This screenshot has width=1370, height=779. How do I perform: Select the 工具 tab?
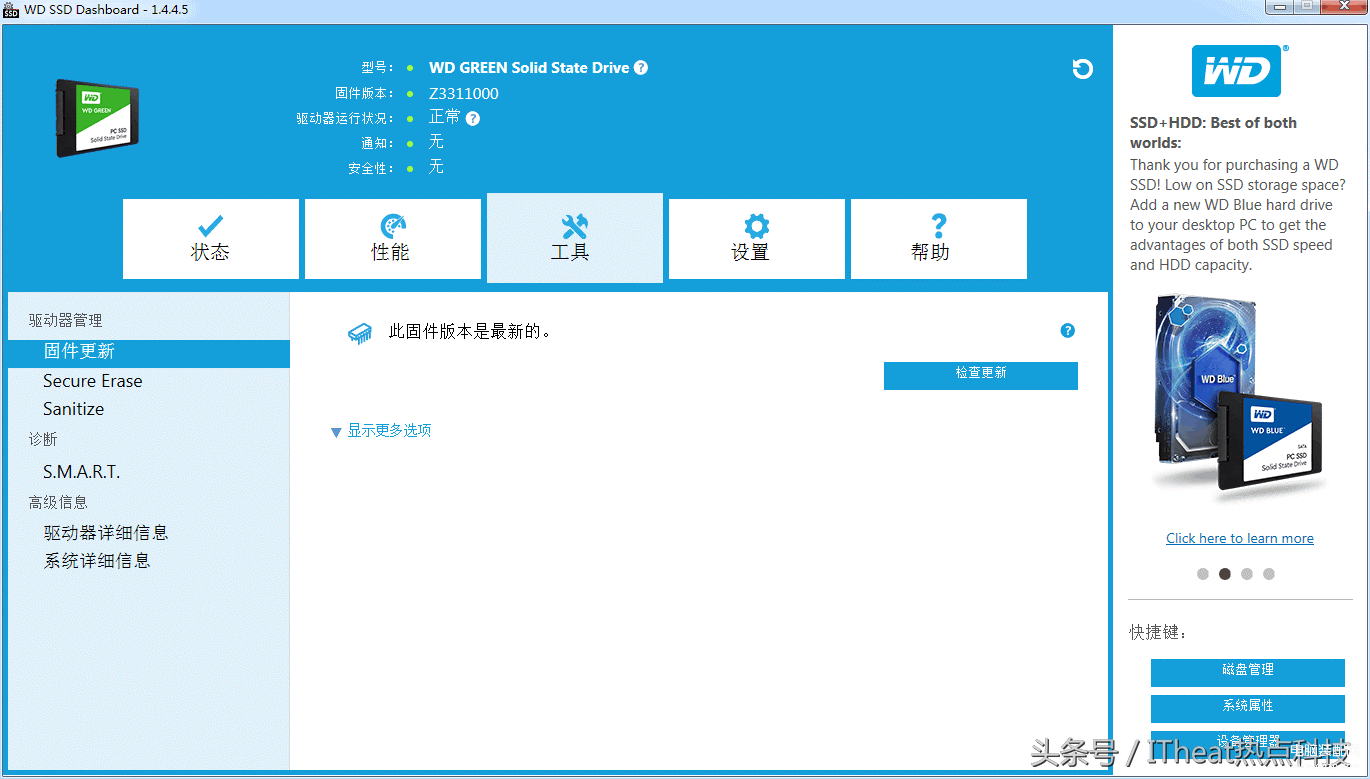pos(575,238)
